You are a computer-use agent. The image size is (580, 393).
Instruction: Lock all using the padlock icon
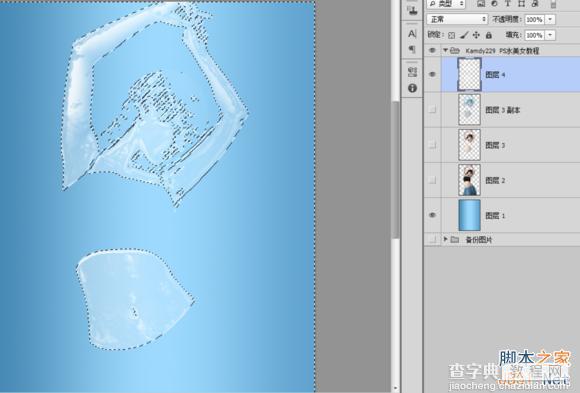tap(489, 35)
